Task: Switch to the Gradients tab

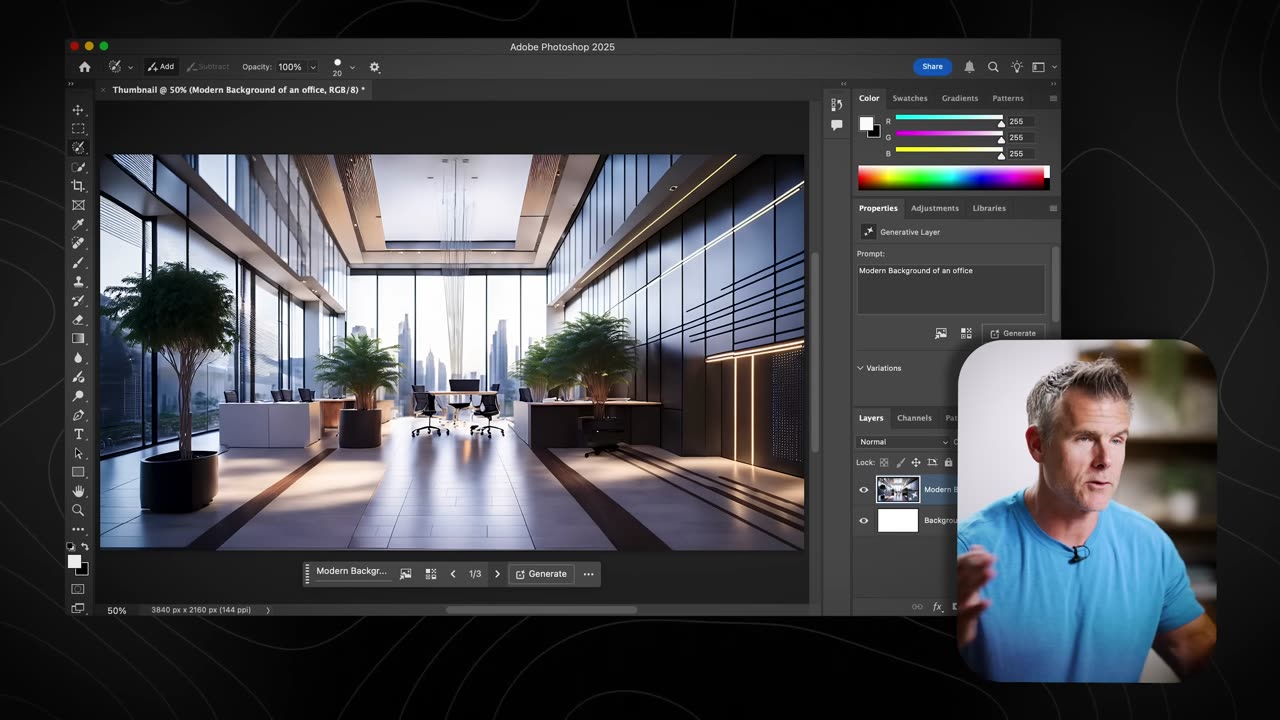Action: pyautogui.click(x=959, y=98)
